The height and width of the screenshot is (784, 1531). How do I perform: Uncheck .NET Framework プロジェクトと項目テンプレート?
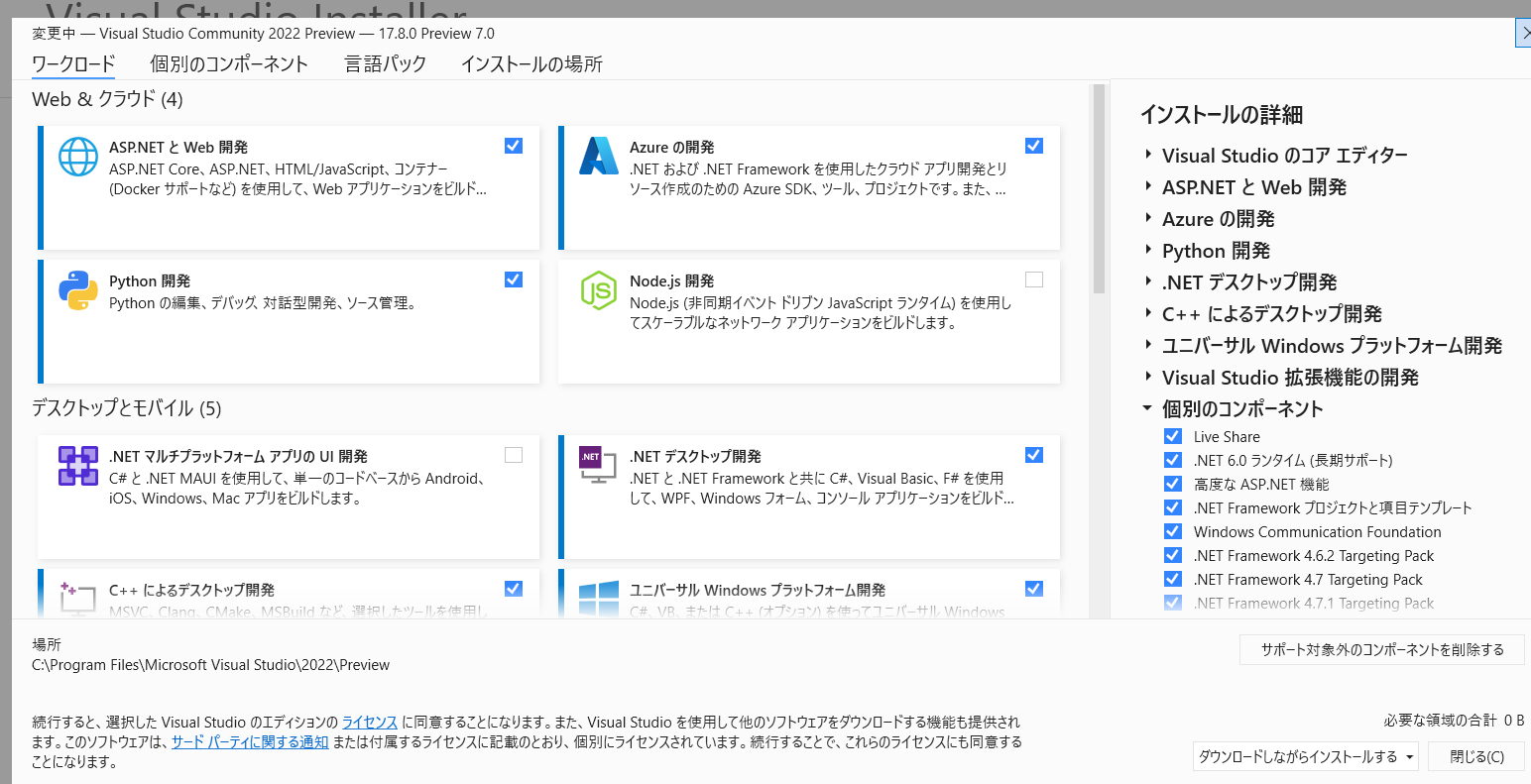tap(1173, 507)
